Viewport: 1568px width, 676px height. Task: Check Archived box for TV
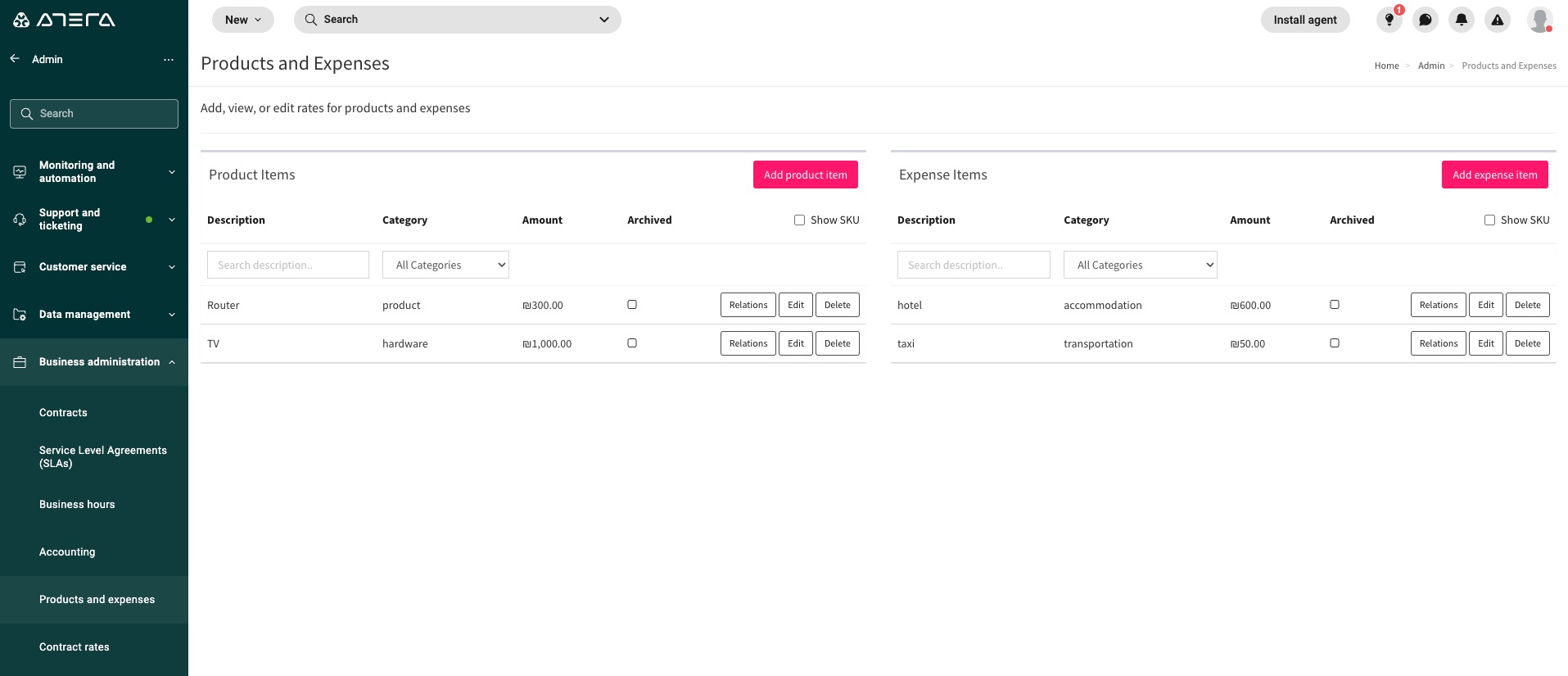click(x=632, y=343)
